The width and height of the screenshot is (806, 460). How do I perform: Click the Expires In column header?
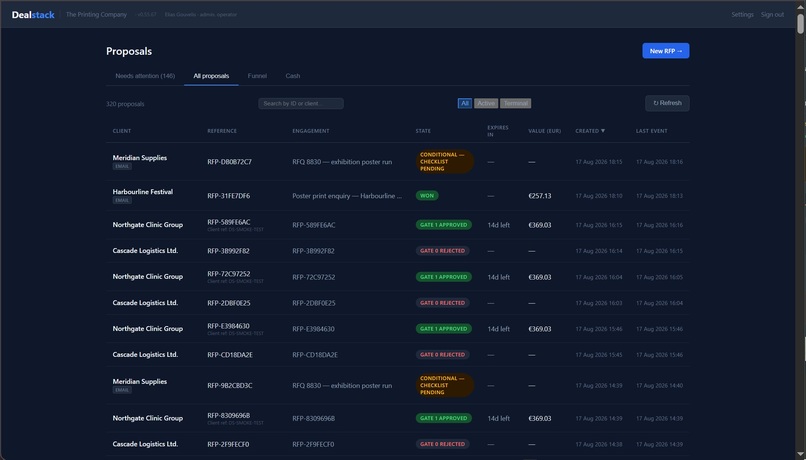pos(498,131)
